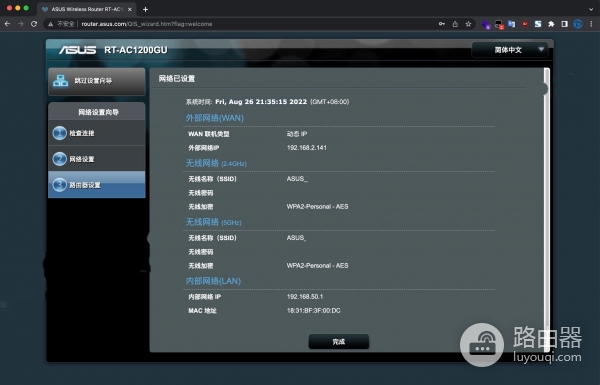Click the panel's vertical scrollbar
The height and width of the screenshot is (385, 600).
(547, 210)
